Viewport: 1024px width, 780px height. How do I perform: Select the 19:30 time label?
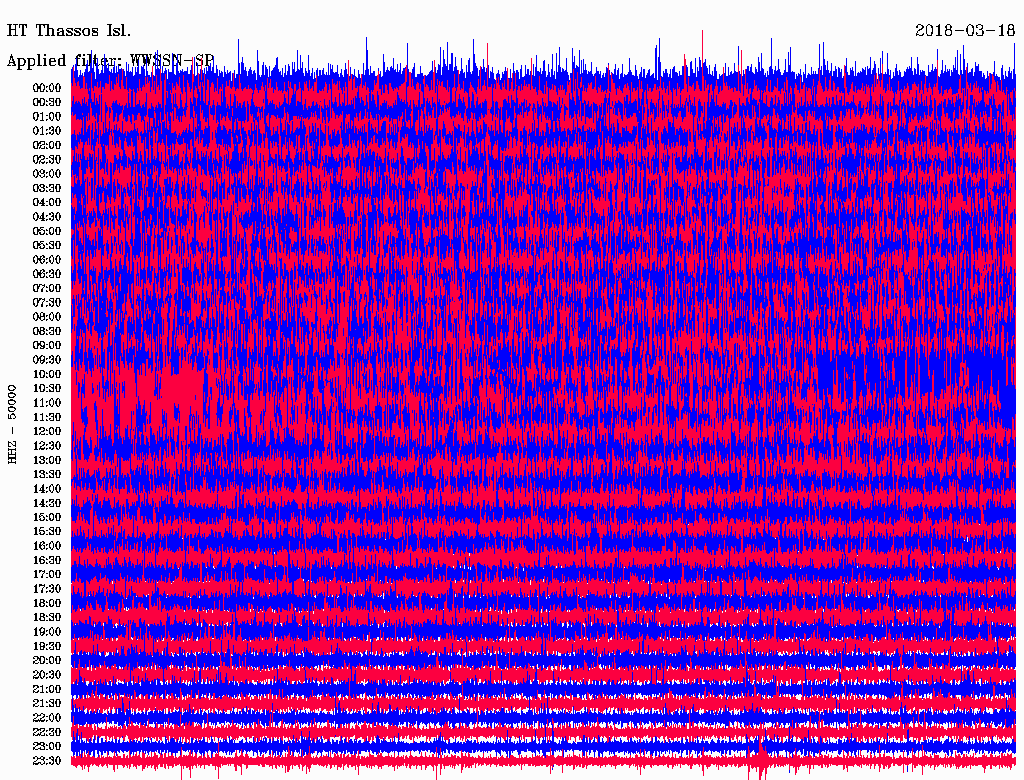click(47, 646)
